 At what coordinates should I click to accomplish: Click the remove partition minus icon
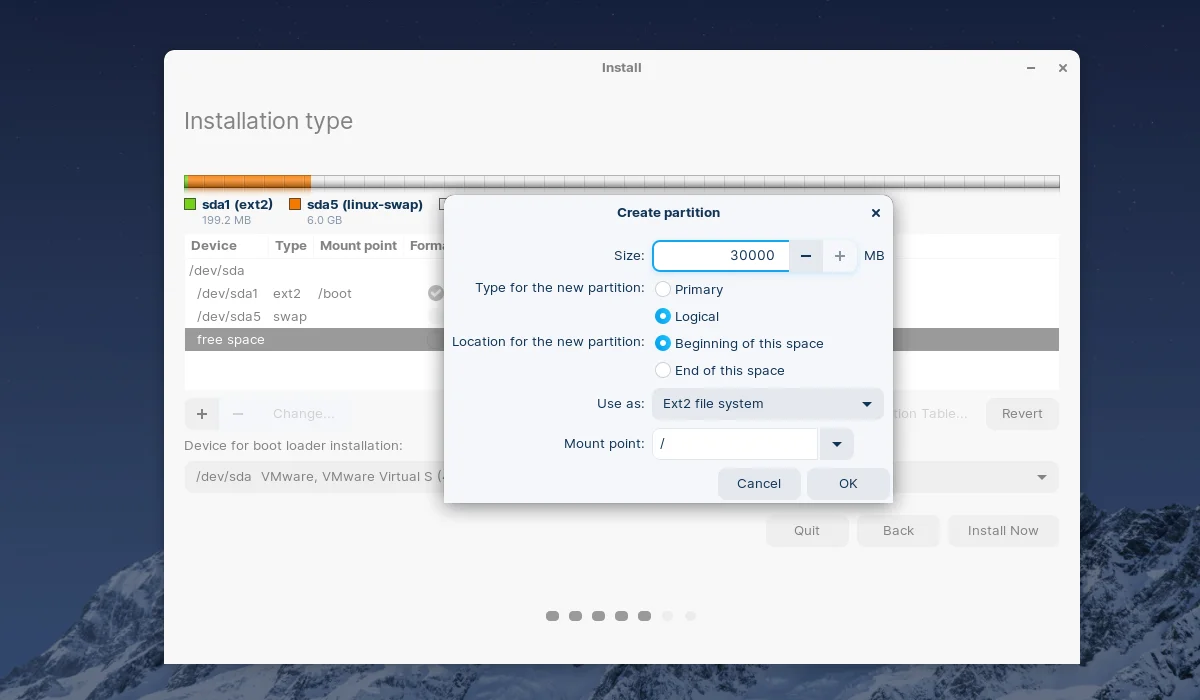[x=238, y=414]
